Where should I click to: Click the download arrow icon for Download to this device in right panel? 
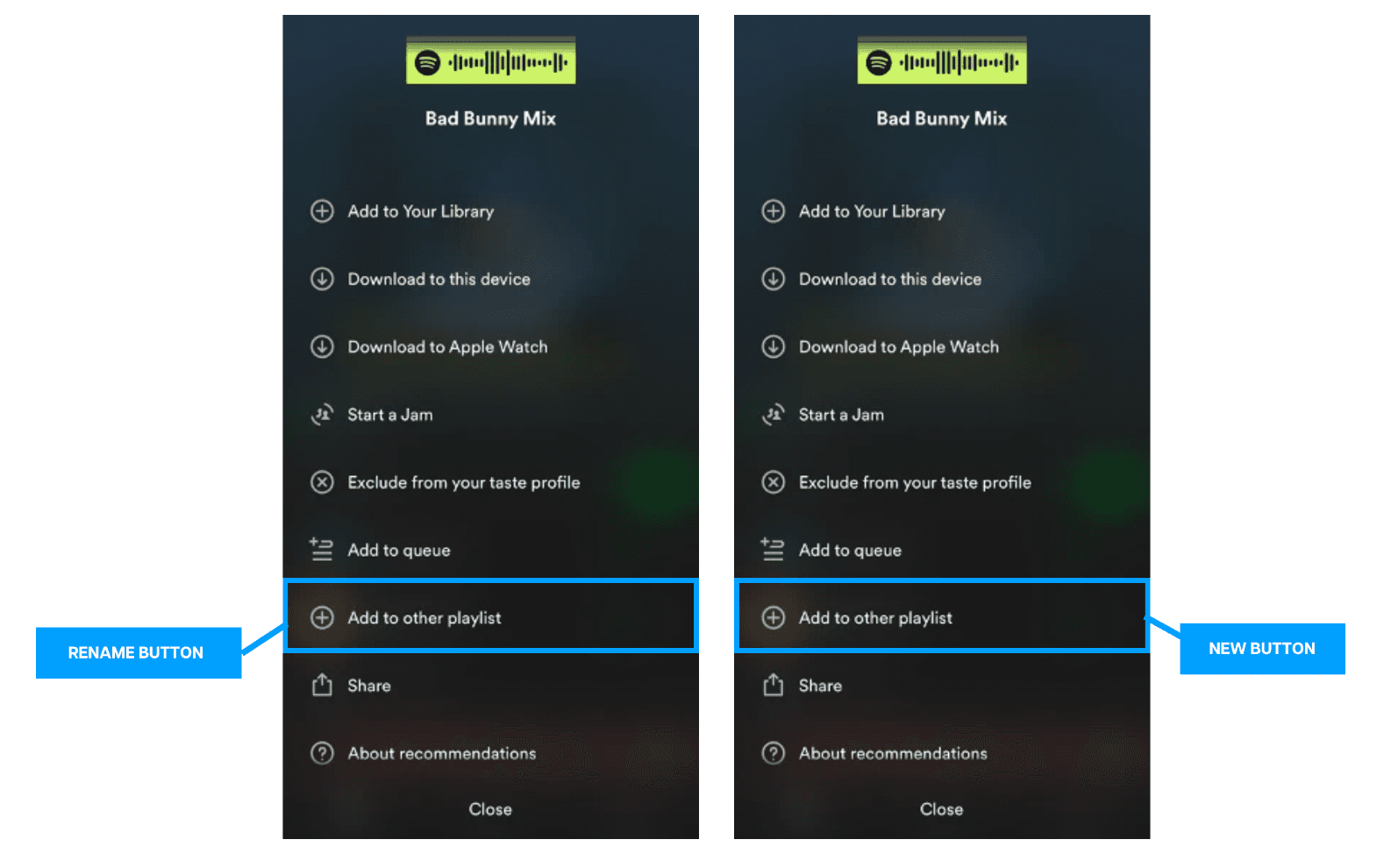click(x=773, y=279)
